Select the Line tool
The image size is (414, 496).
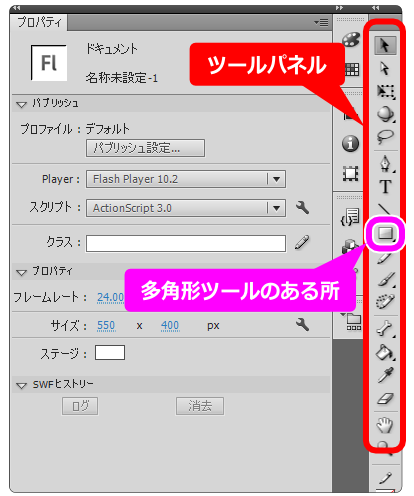click(384, 209)
